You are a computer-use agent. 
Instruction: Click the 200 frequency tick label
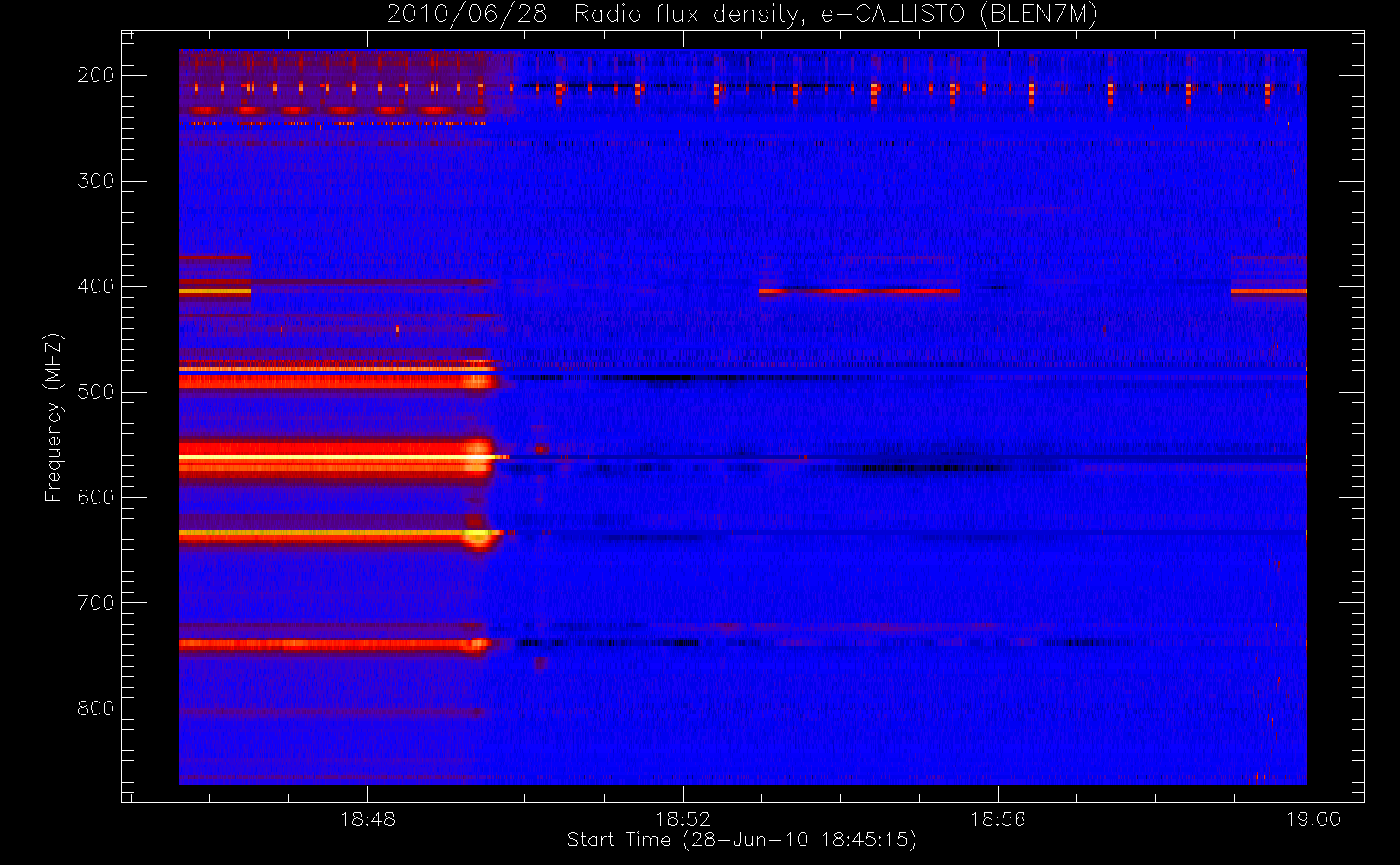95,75
